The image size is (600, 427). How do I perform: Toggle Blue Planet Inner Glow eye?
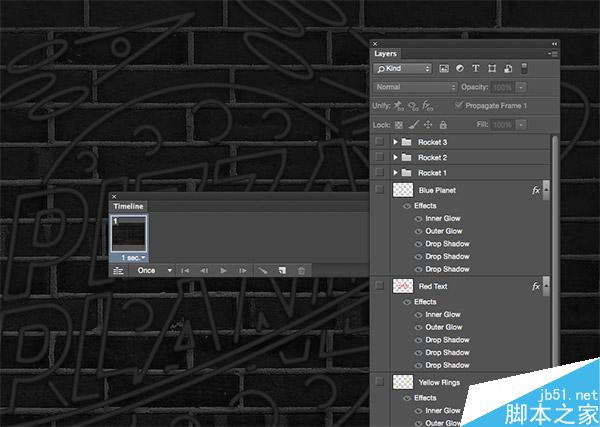(x=419, y=218)
